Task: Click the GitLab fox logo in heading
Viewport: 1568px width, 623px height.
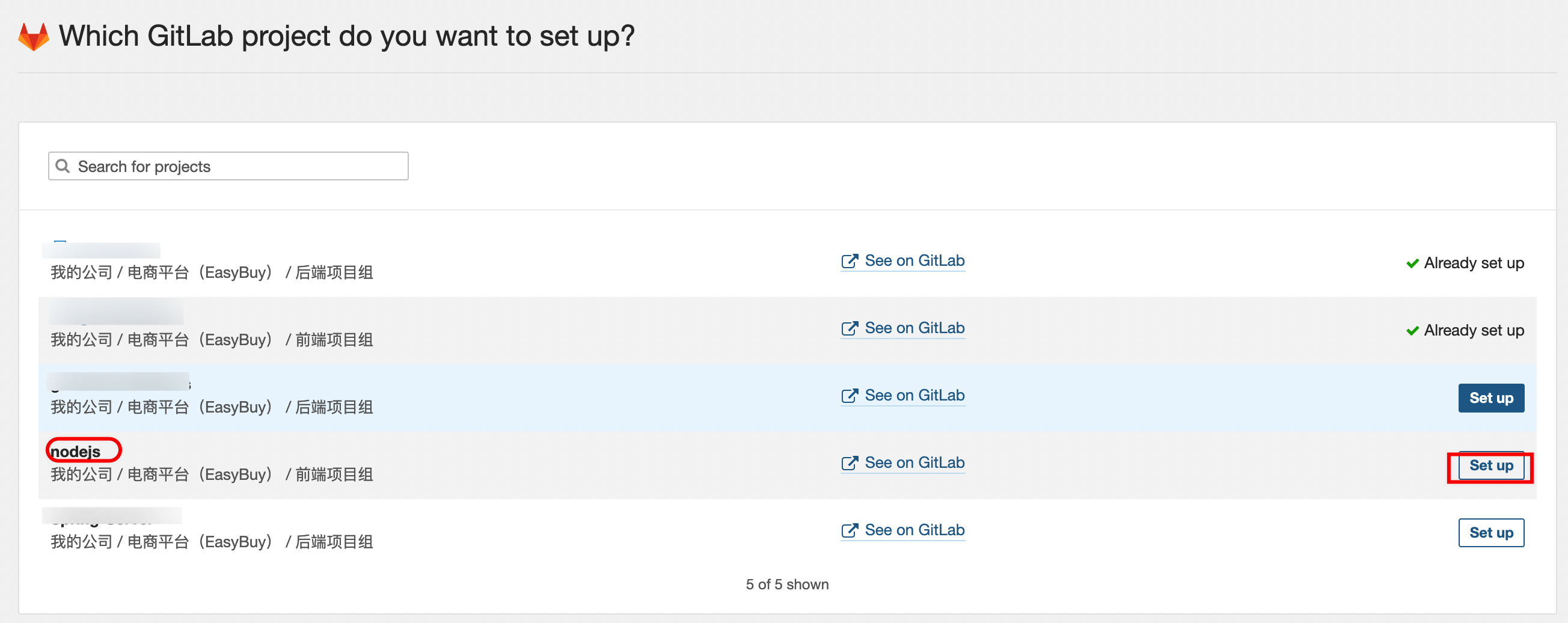Action: [34, 37]
